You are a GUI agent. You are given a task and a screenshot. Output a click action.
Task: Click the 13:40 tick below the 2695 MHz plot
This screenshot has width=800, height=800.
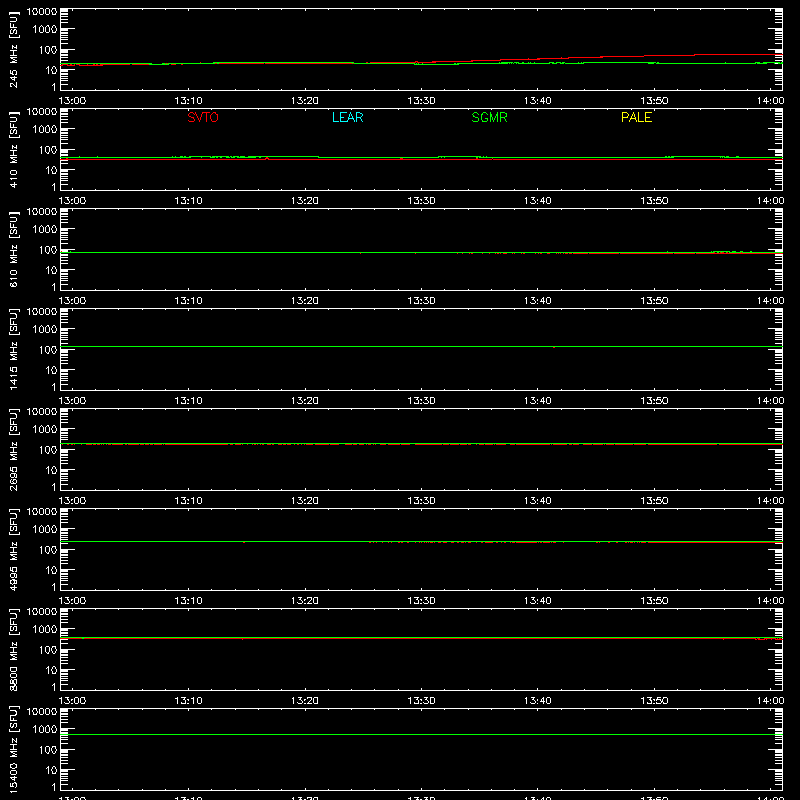538,501
